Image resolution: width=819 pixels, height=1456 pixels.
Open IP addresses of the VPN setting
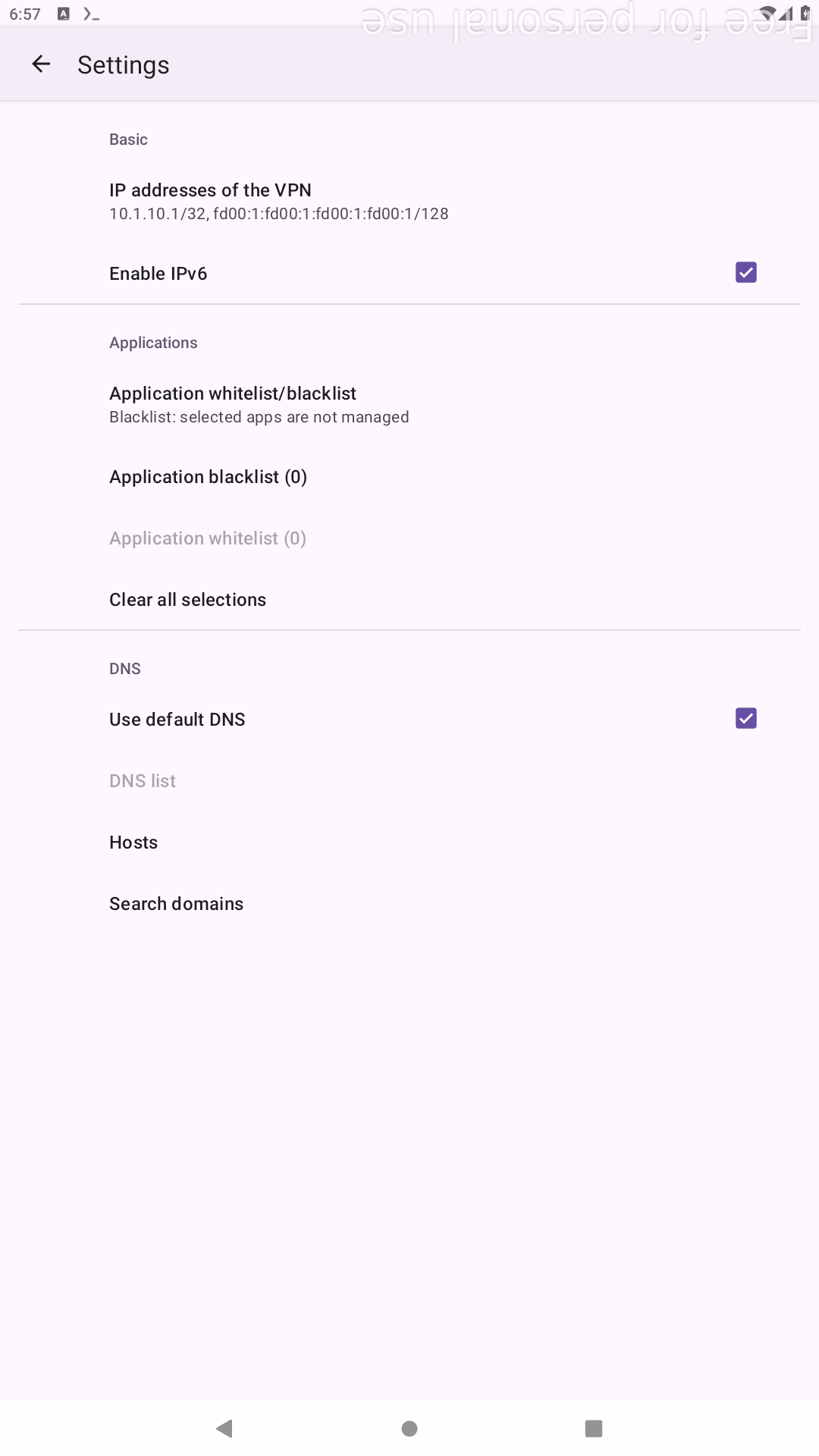[x=210, y=190]
